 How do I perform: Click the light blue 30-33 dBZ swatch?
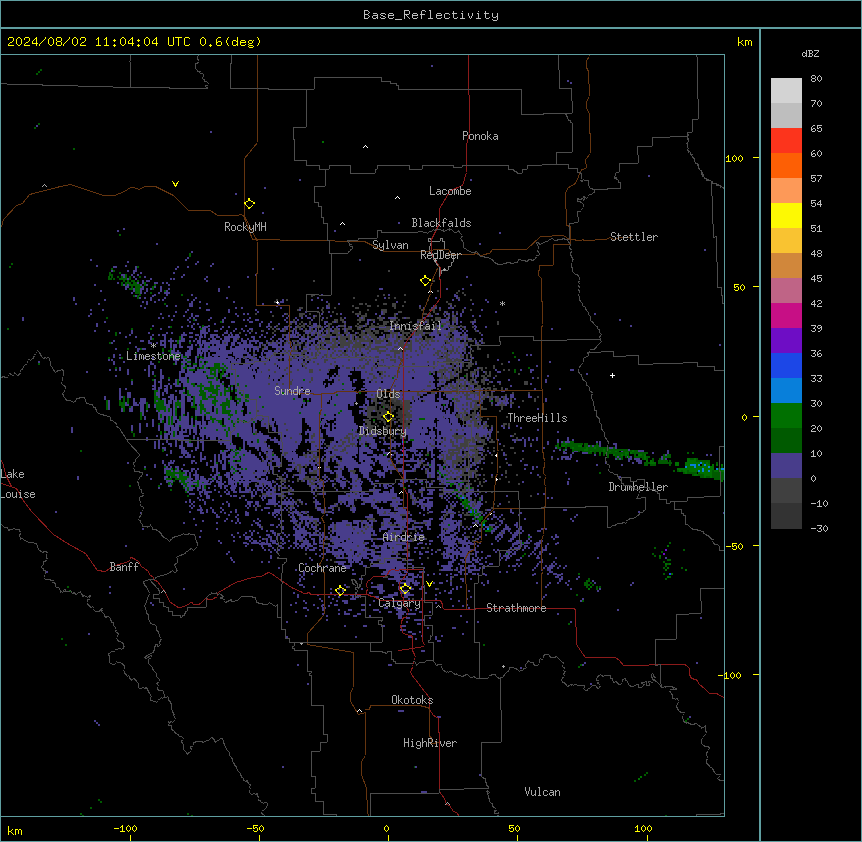[786, 391]
